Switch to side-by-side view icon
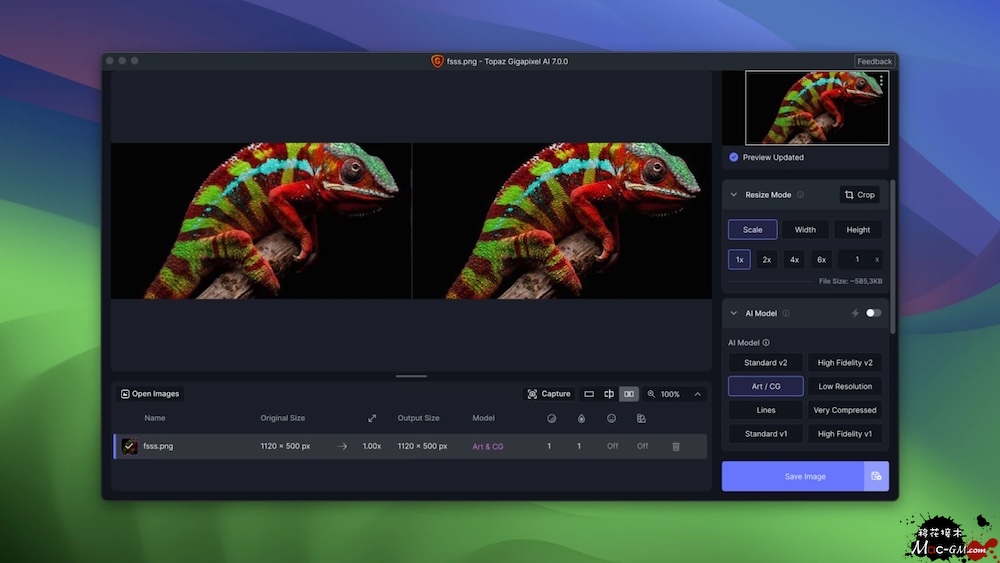The height and width of the screenshot is (563, 1000). 629,394
